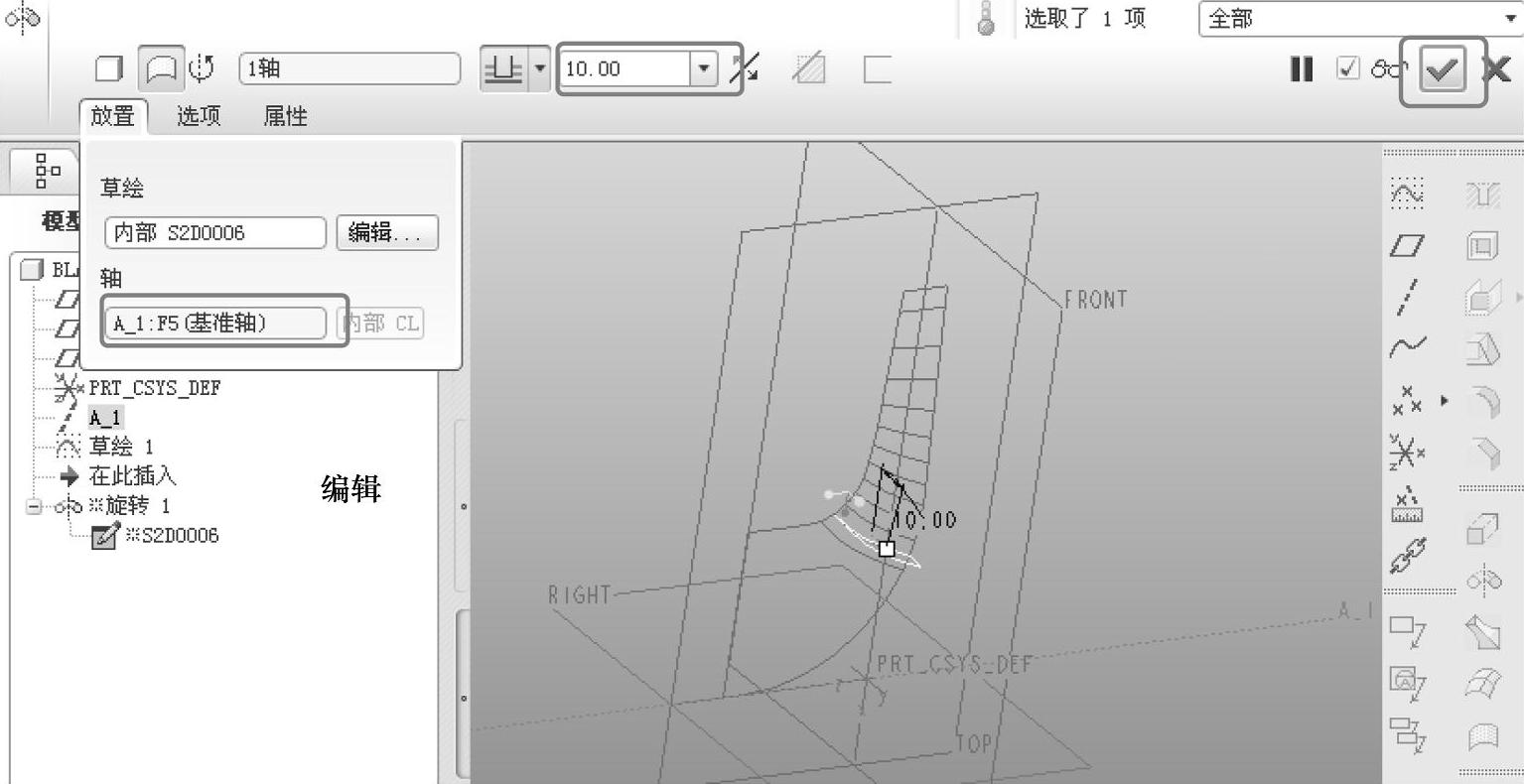Click the analysis feature tool icon

coord(1407,505)
